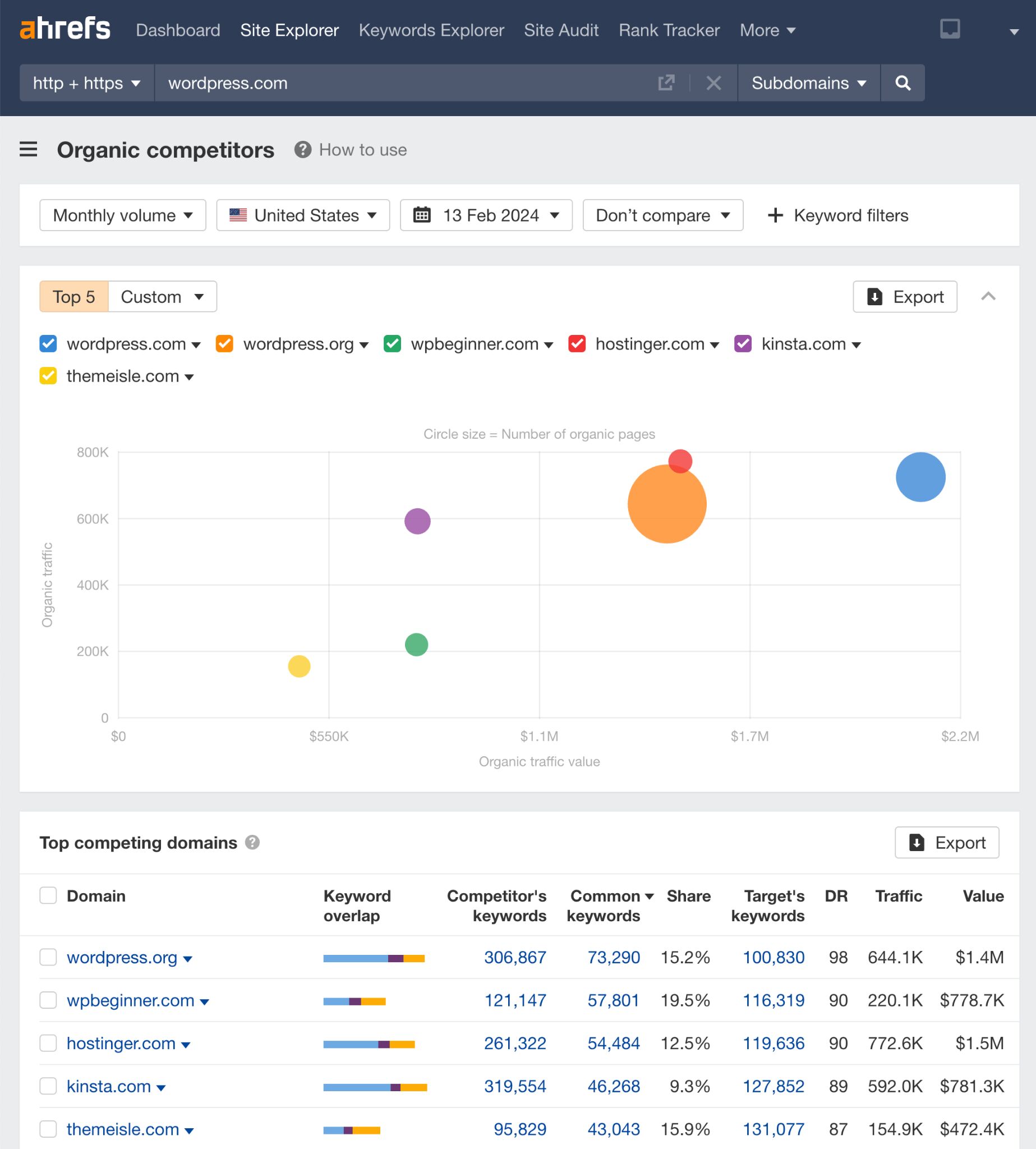Click the calendar icon in the date filter
The height and width of the screenshot is (1149, 1036).
pyautogui.click(x=422, y=215)
